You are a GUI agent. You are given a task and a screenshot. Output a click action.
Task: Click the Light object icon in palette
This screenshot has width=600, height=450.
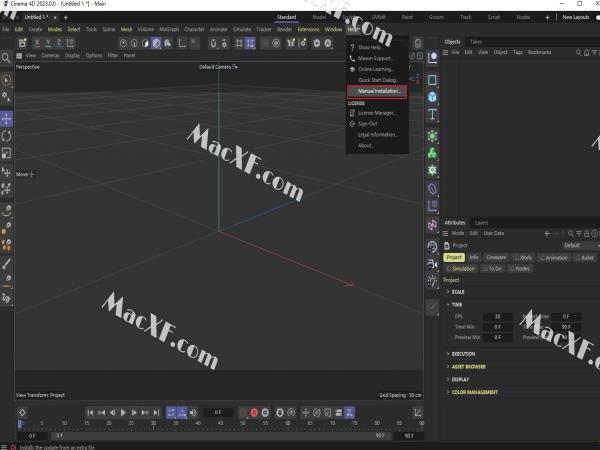point(432,282)
